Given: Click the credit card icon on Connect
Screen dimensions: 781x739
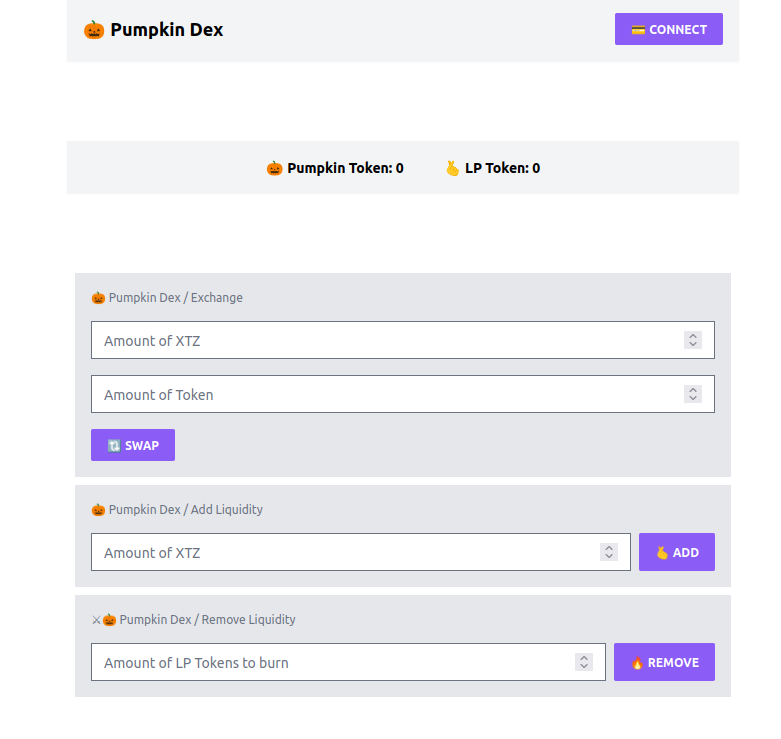Looking at the screenshot, I should [638, 30].
